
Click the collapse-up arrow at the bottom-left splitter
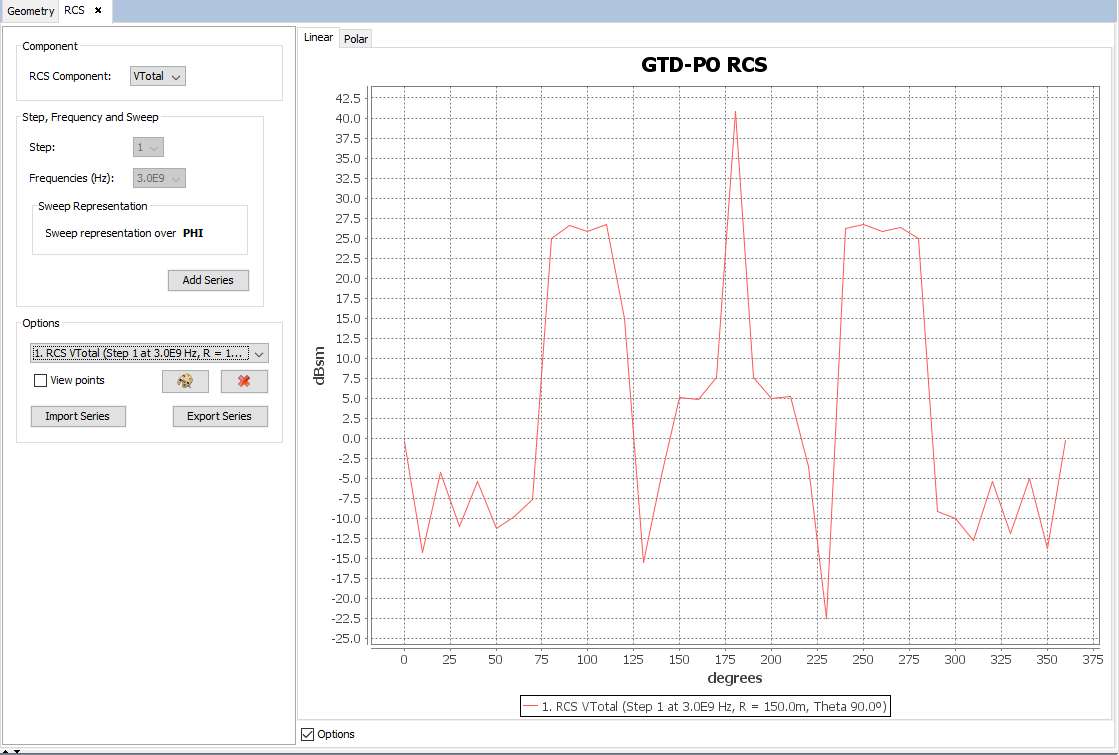(x=6, y=750)
